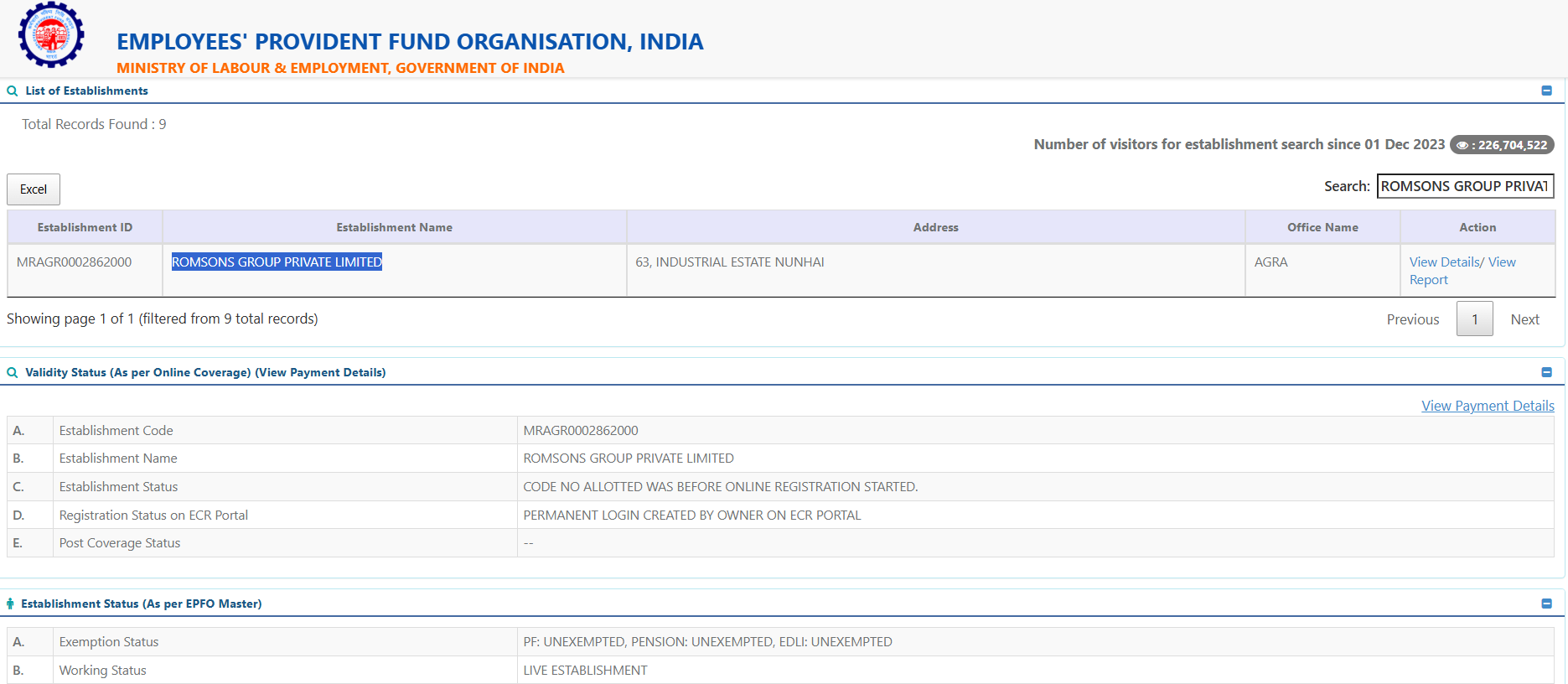This screenshot has width=1568, height=684.
Task: Go to the Next page of results
Action: 1524,319
